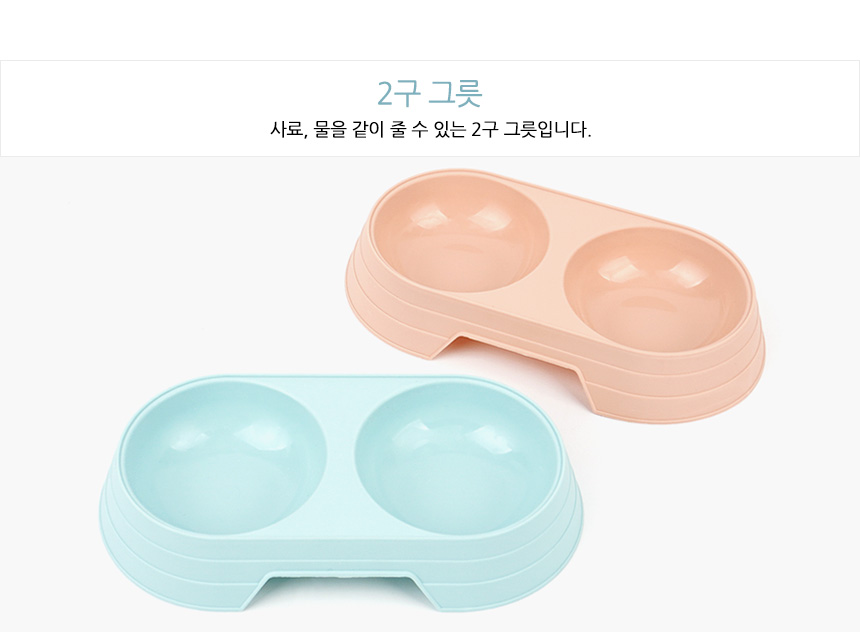Click the right compartment of blue bowl
Screen dimensions: 860x632
[459, 459]
